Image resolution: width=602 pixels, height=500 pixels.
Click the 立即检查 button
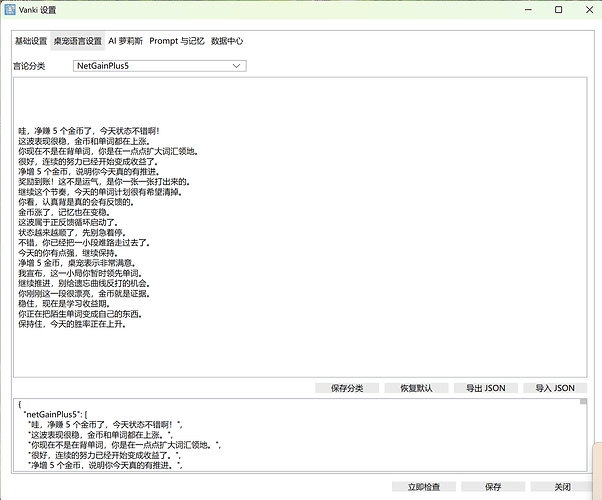pyautogui.click(x=424, y=487)
